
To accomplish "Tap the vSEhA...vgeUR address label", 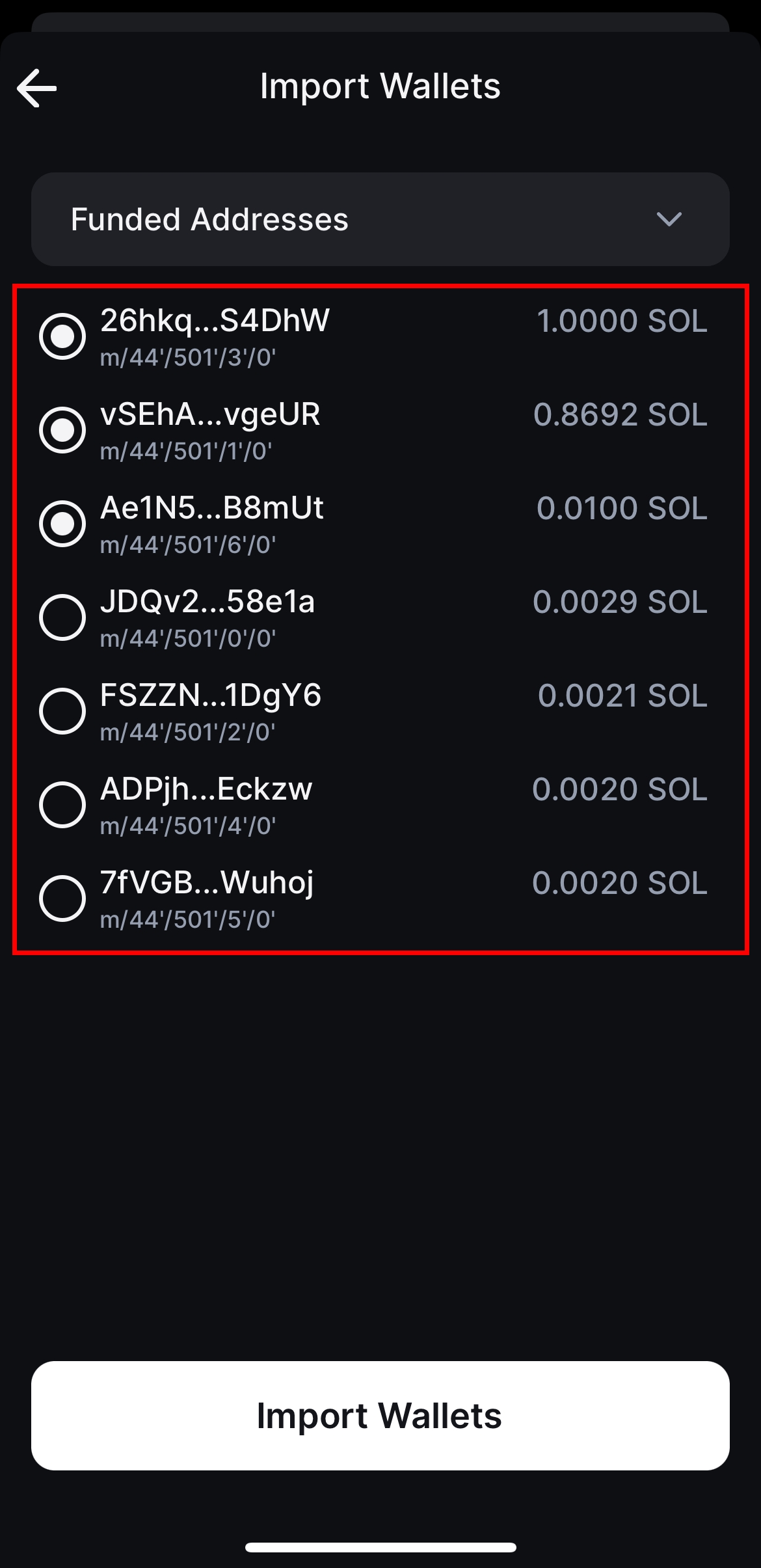I will (210, 414).
